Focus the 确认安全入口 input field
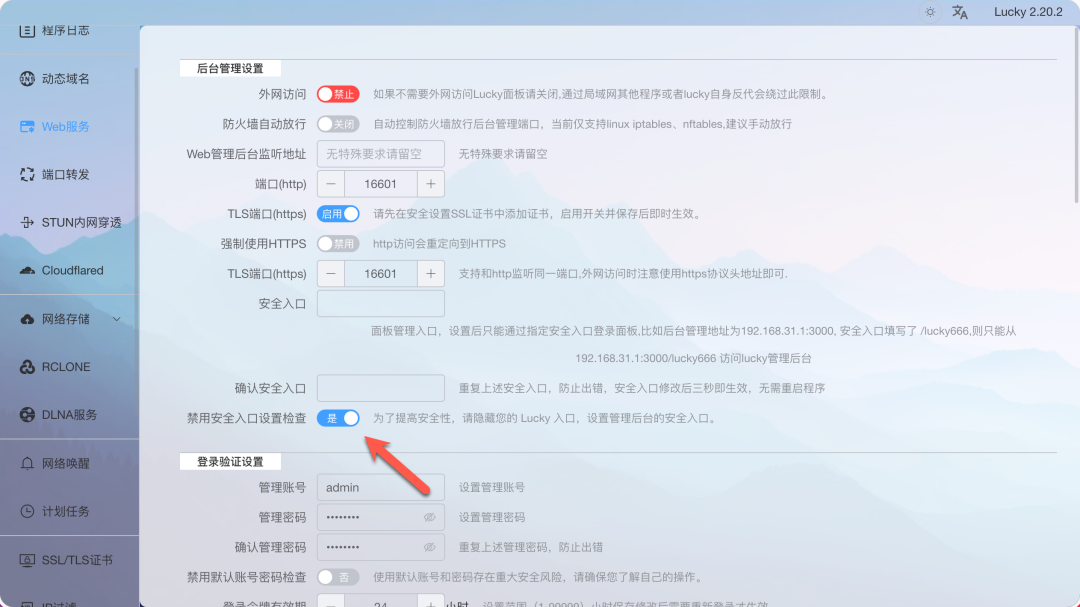The height and width of the screenshot is (607, 1080). 380,388
